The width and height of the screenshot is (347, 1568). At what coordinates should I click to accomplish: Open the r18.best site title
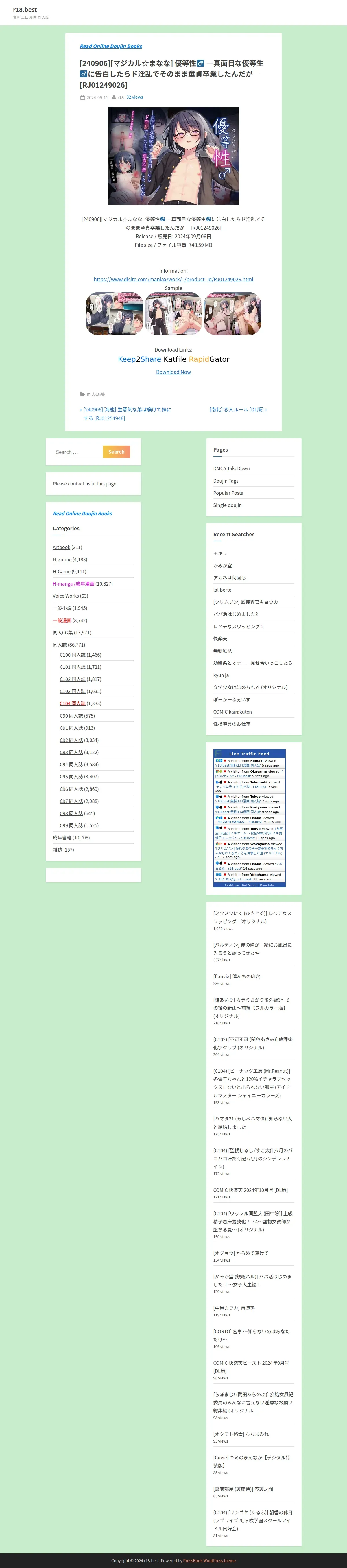(25, 10)
